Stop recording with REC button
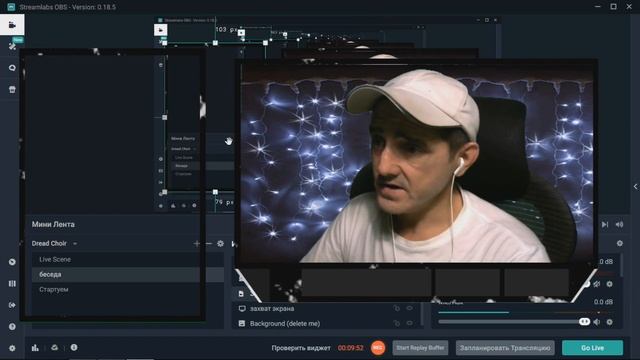 click(378, 348)
